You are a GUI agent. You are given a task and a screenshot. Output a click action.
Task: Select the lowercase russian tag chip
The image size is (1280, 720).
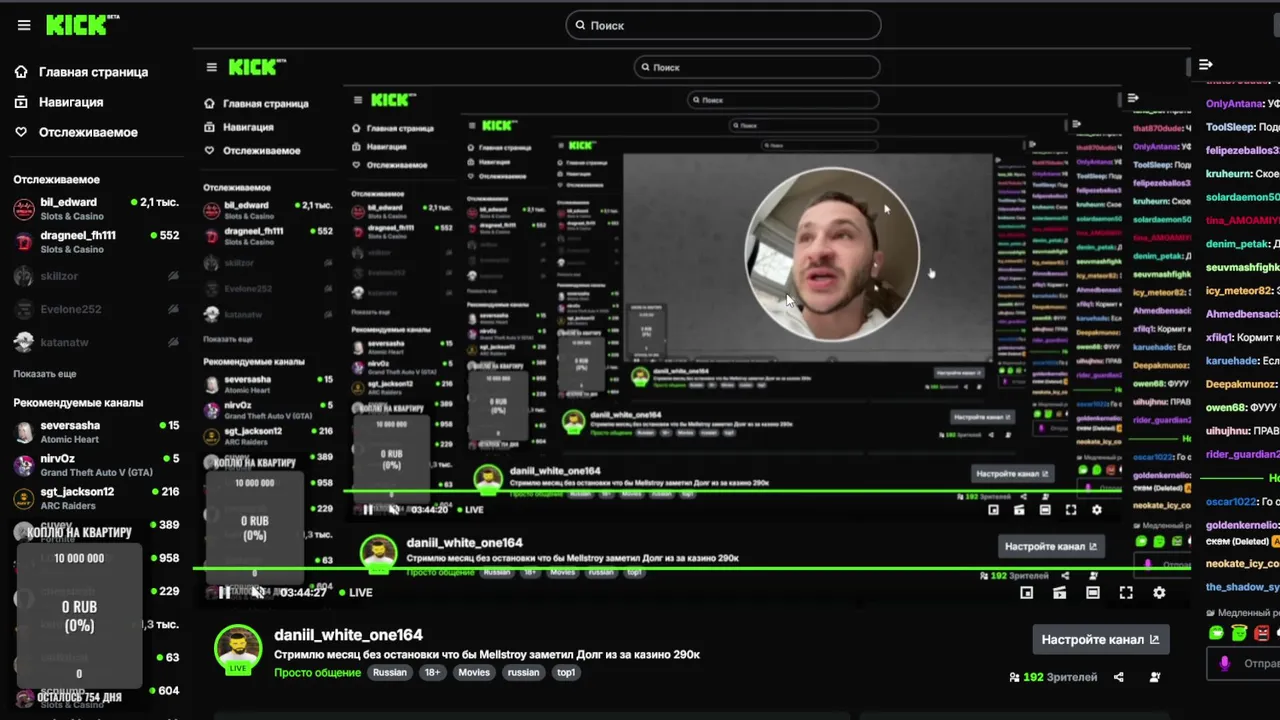pos(523,673)
